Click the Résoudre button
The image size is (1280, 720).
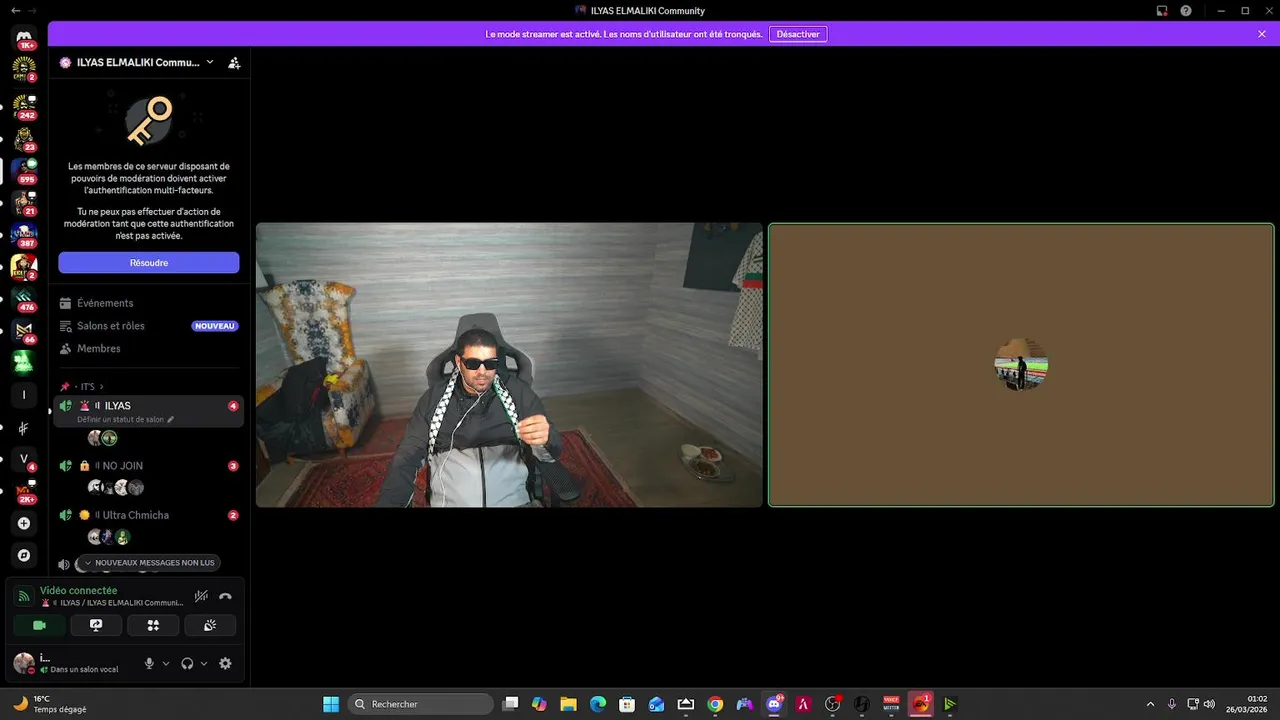(x=148, y=263)
